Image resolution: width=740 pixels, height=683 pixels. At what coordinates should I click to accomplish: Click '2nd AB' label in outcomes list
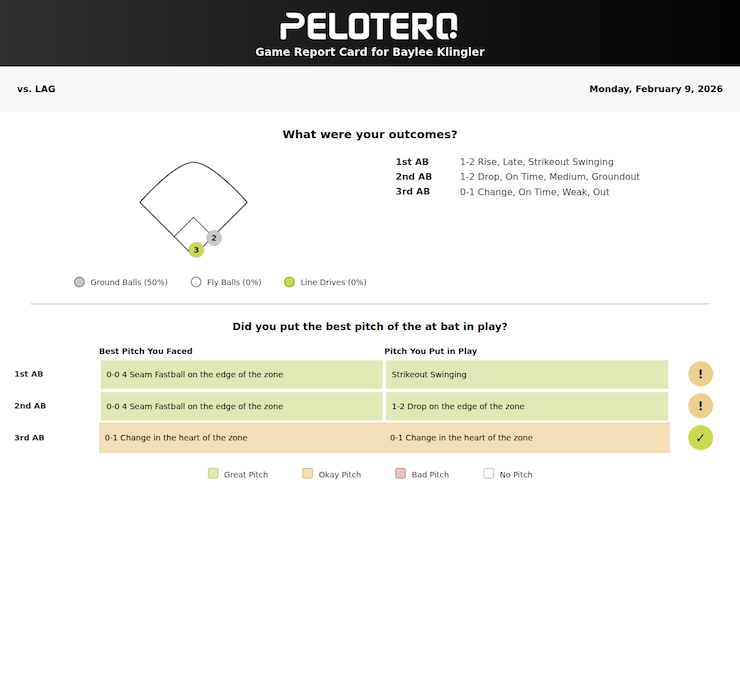coord(413,177)
